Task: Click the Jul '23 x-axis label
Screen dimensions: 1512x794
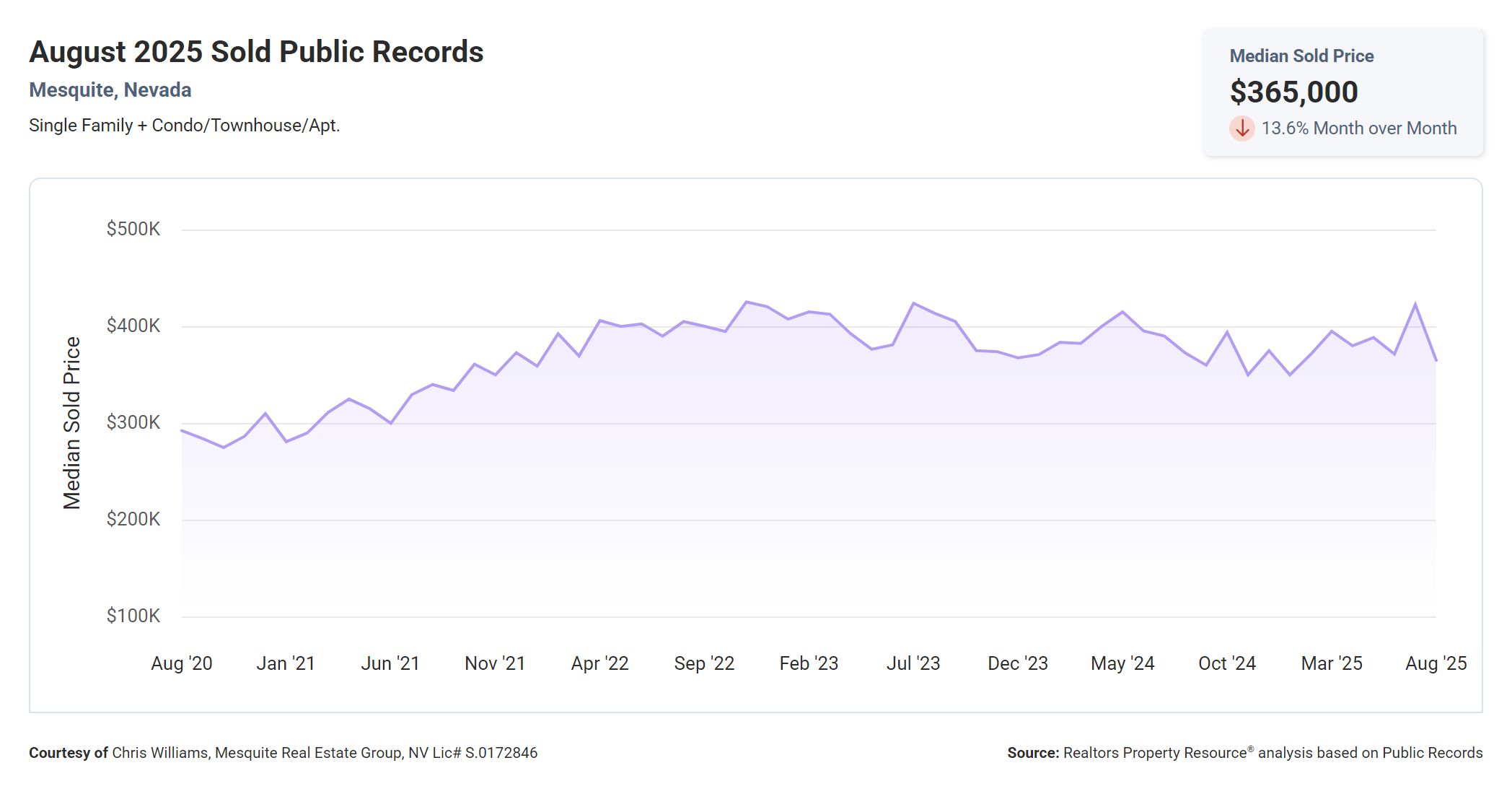Action: (x=913, y=663)
